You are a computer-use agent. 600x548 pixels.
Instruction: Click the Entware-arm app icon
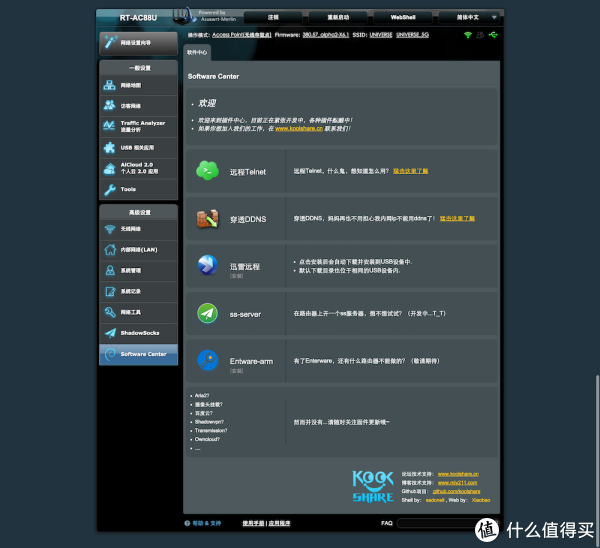207,359
